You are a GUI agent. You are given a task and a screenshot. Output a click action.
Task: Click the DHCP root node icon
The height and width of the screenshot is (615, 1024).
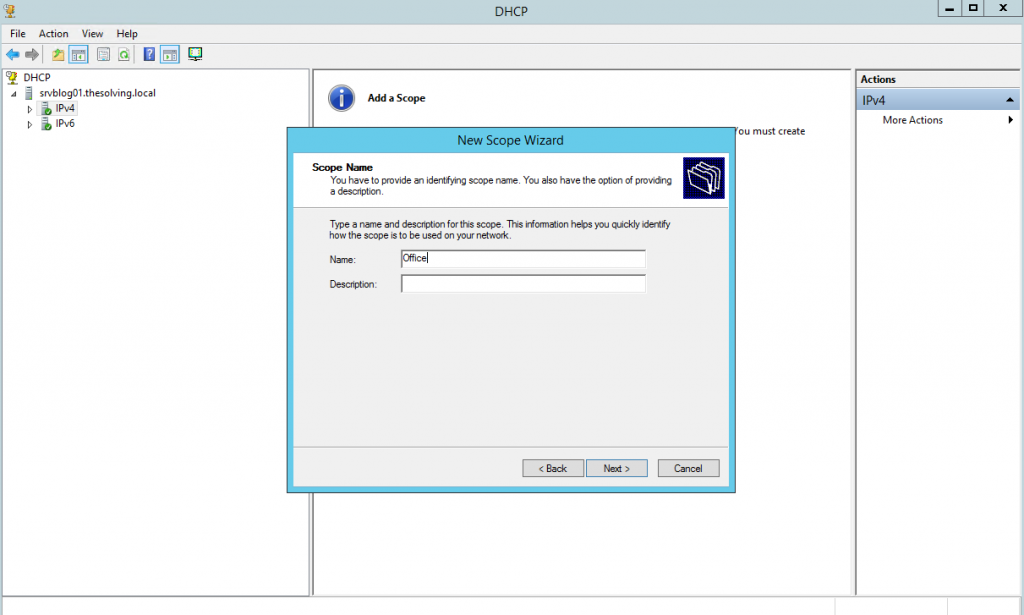point(12,77)
